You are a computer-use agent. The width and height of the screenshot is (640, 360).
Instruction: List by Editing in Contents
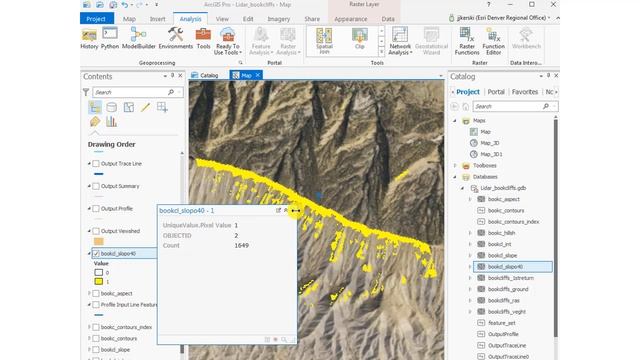pos(145,107)
